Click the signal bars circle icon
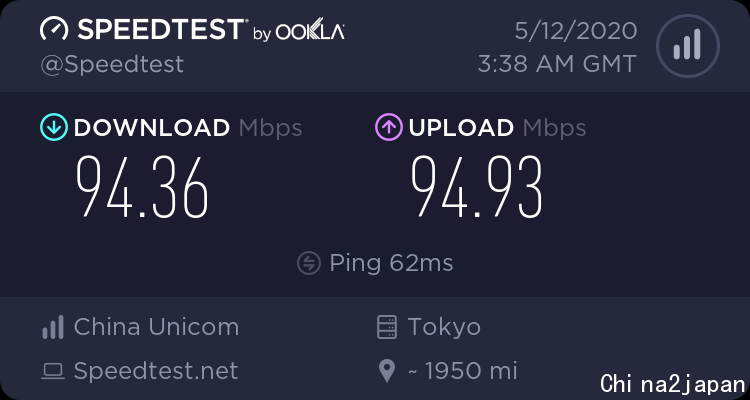 click(688, 46)
